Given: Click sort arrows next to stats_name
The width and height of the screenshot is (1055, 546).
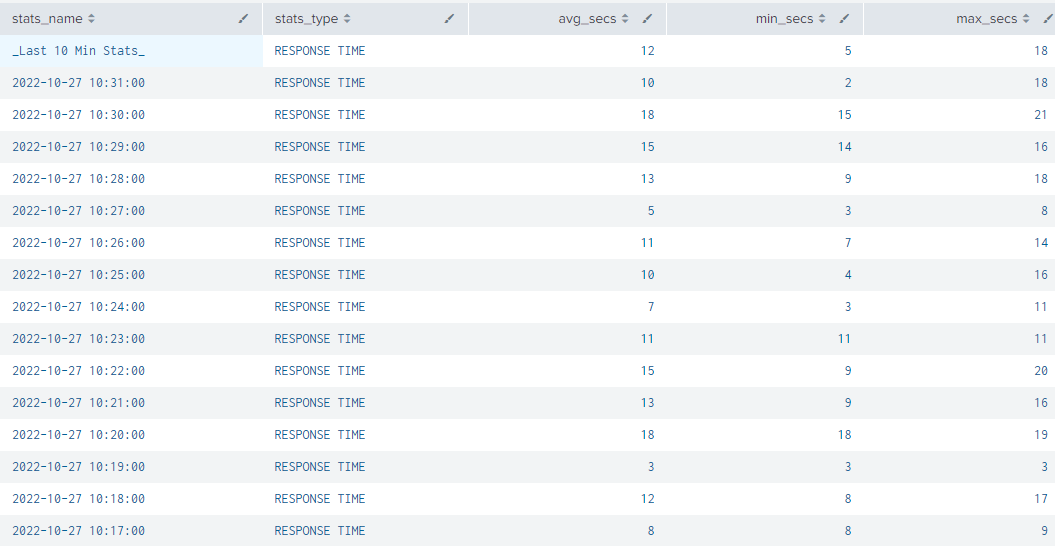Looking at the screenshot, I should (92, 19).
